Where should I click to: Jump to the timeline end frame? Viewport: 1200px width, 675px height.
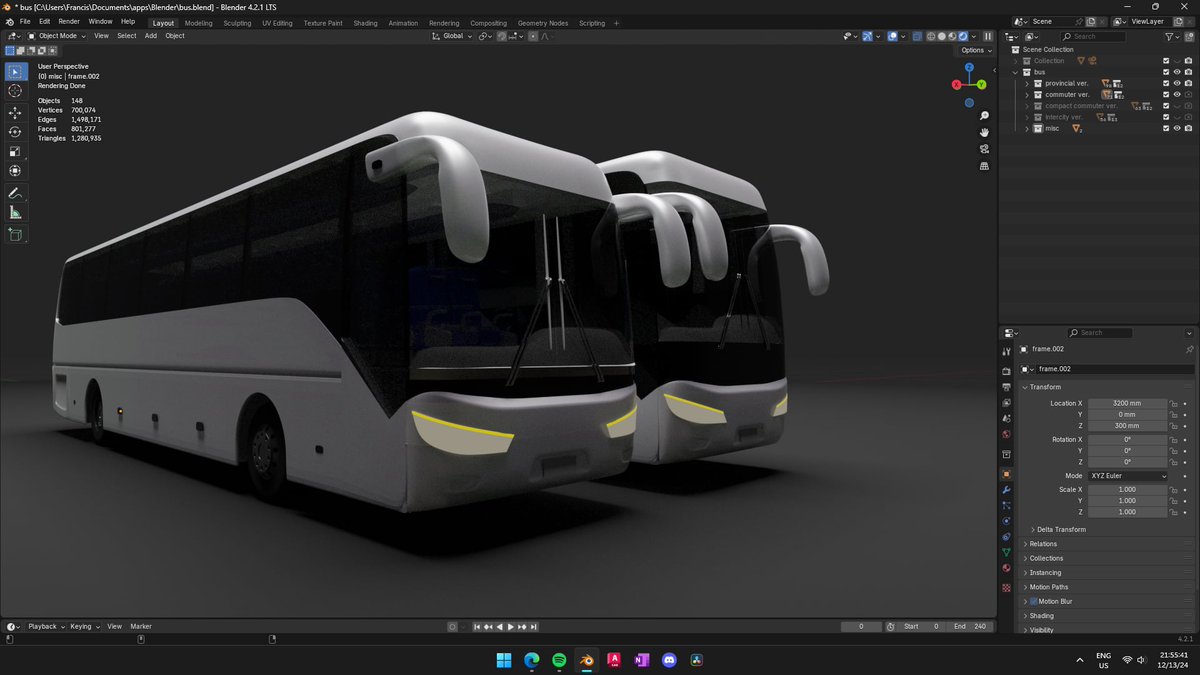click(535, 627)
